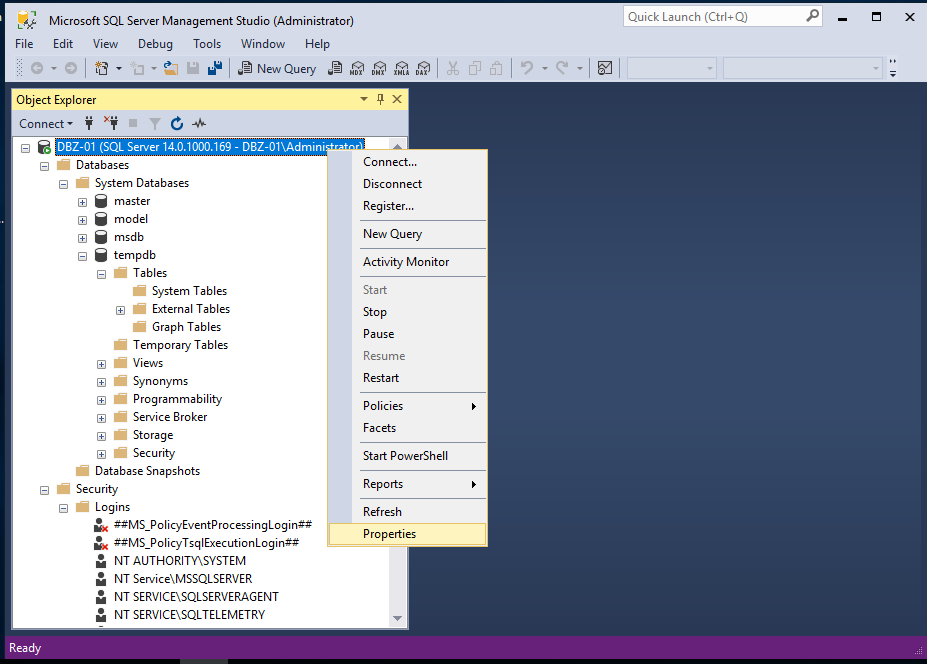The image size is (927, 664).
Task: Select the ##MS_PolicyEventProcessingLogin## login
Action: (213, 524)
